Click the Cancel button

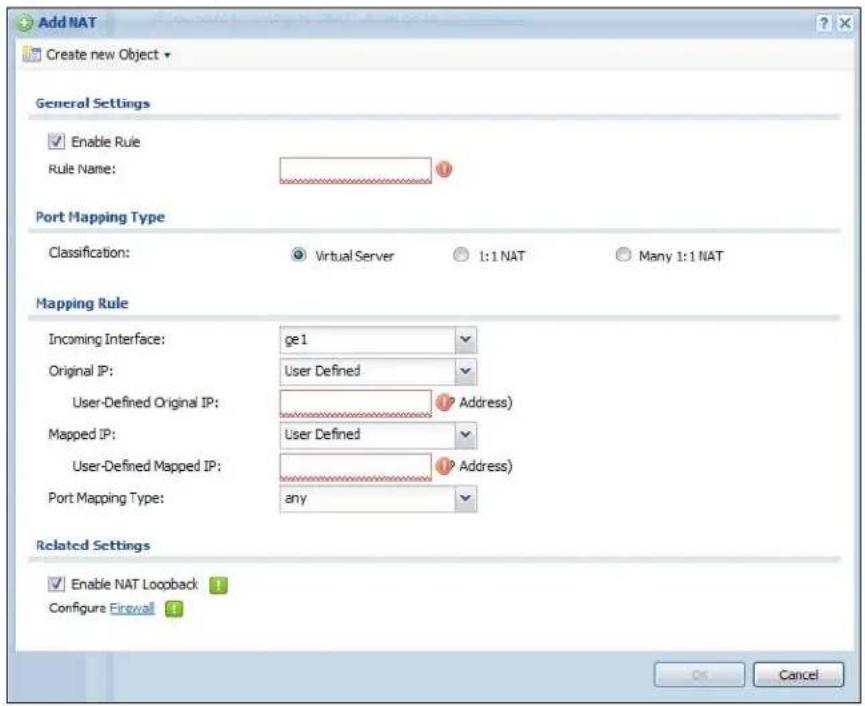pos(798,675)
